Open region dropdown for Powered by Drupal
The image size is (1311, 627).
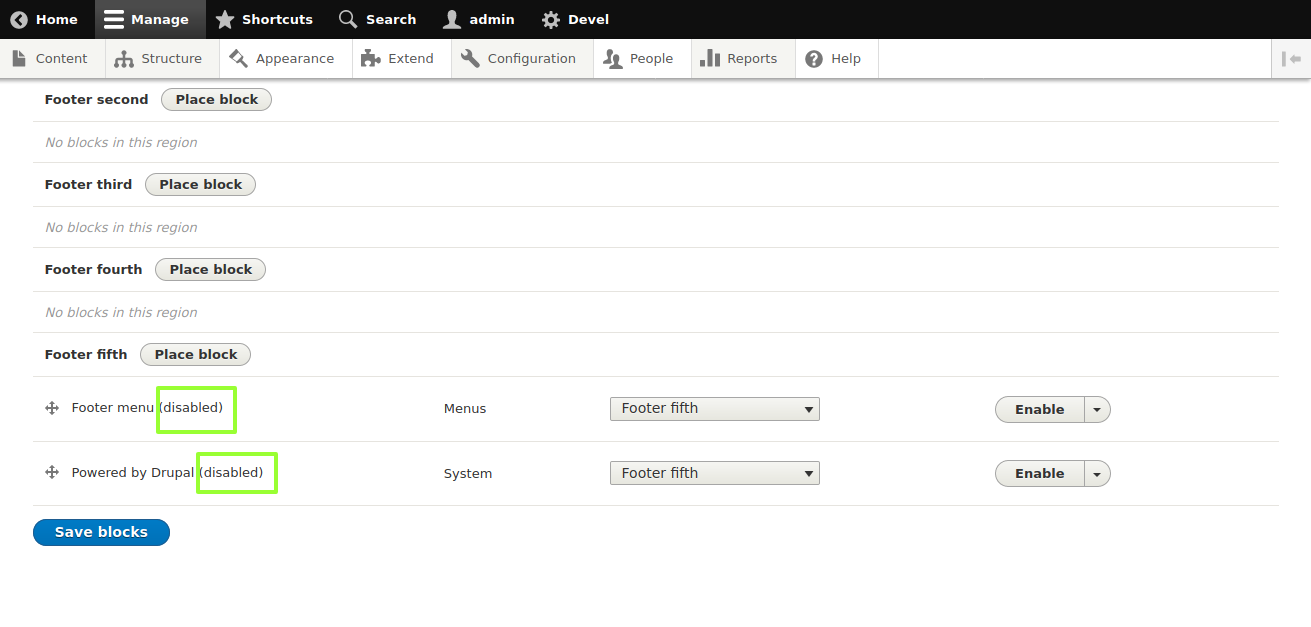[x=714, y=473]
